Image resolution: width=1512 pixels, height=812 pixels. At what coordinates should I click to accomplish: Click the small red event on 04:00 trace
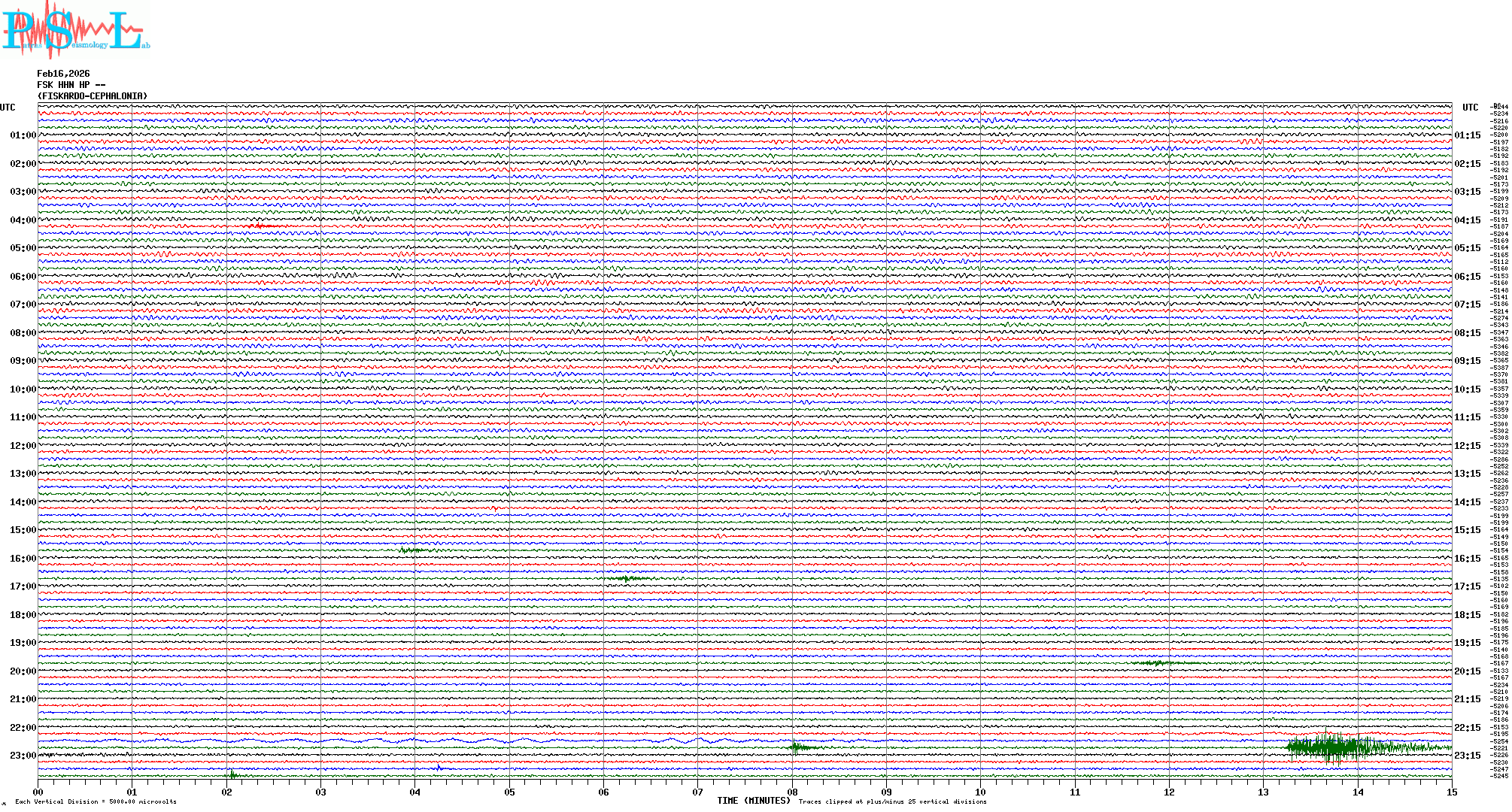pos(258,226)
